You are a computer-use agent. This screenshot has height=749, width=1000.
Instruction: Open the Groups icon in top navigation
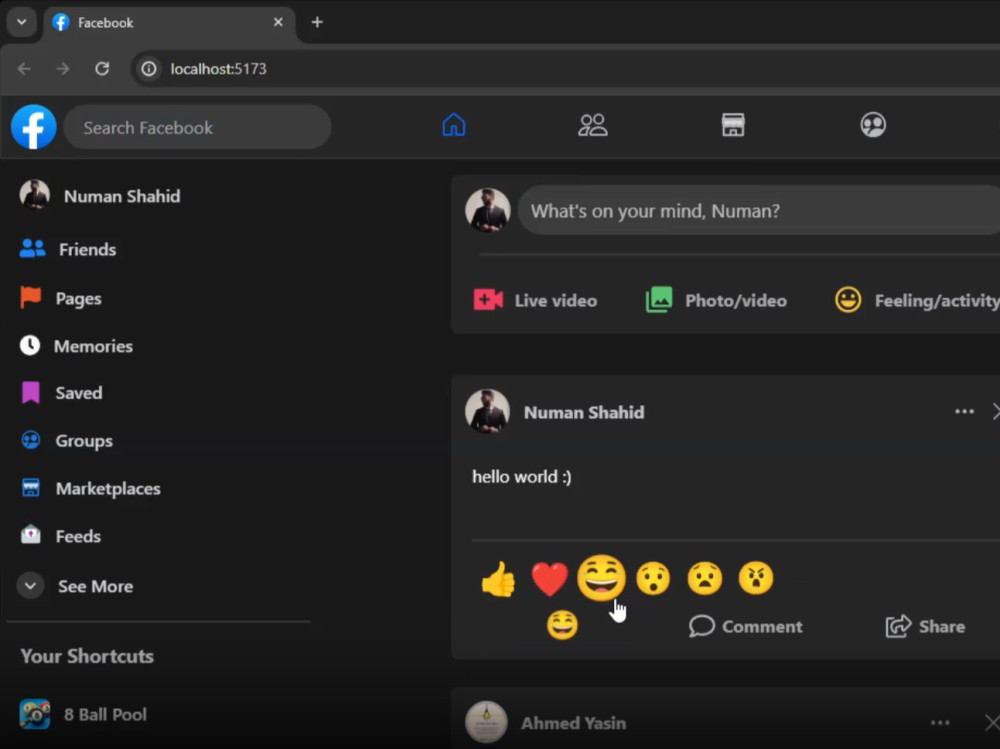click(x=873, y=125)
